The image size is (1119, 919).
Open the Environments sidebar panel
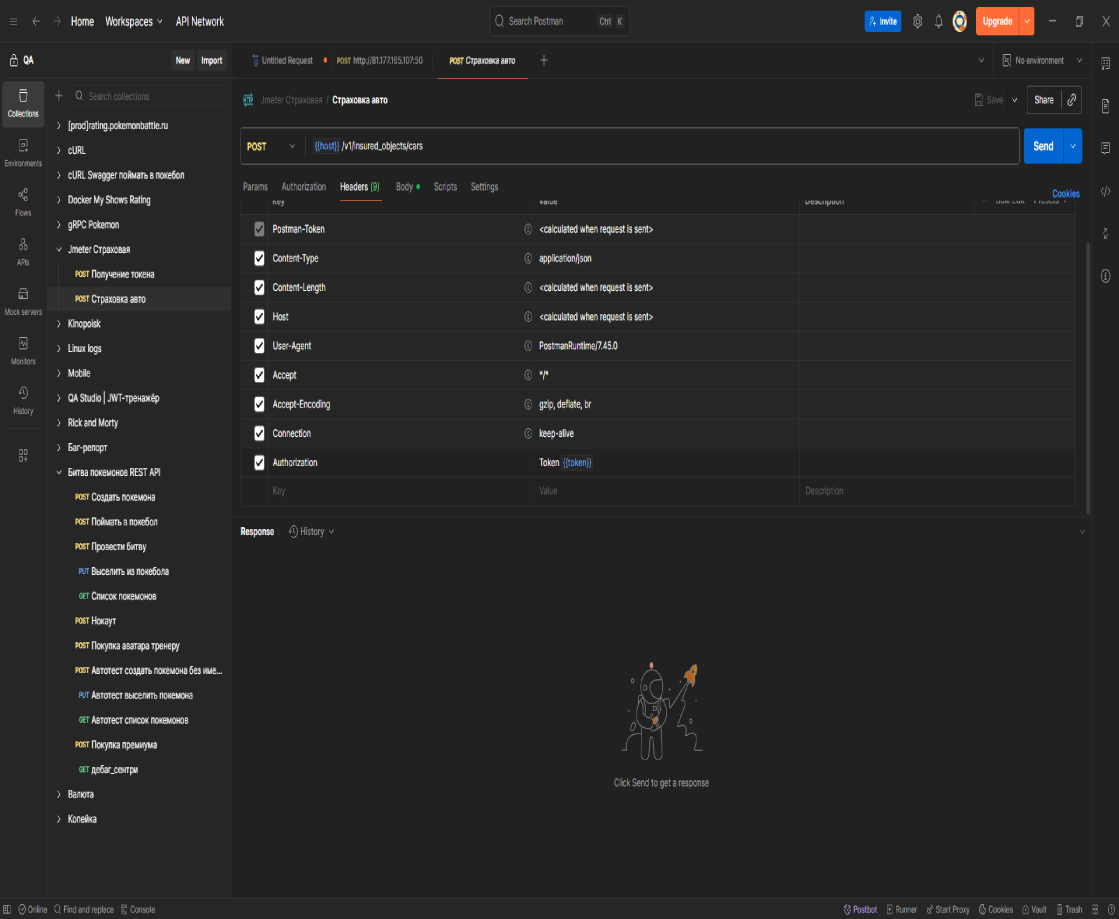(x=23, y=152)
